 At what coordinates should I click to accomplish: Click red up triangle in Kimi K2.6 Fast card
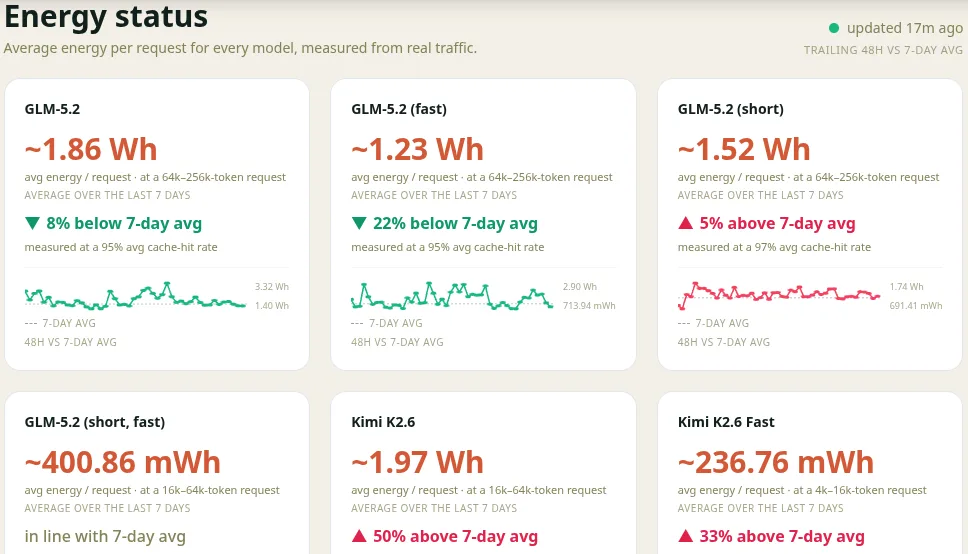(685, 536)
